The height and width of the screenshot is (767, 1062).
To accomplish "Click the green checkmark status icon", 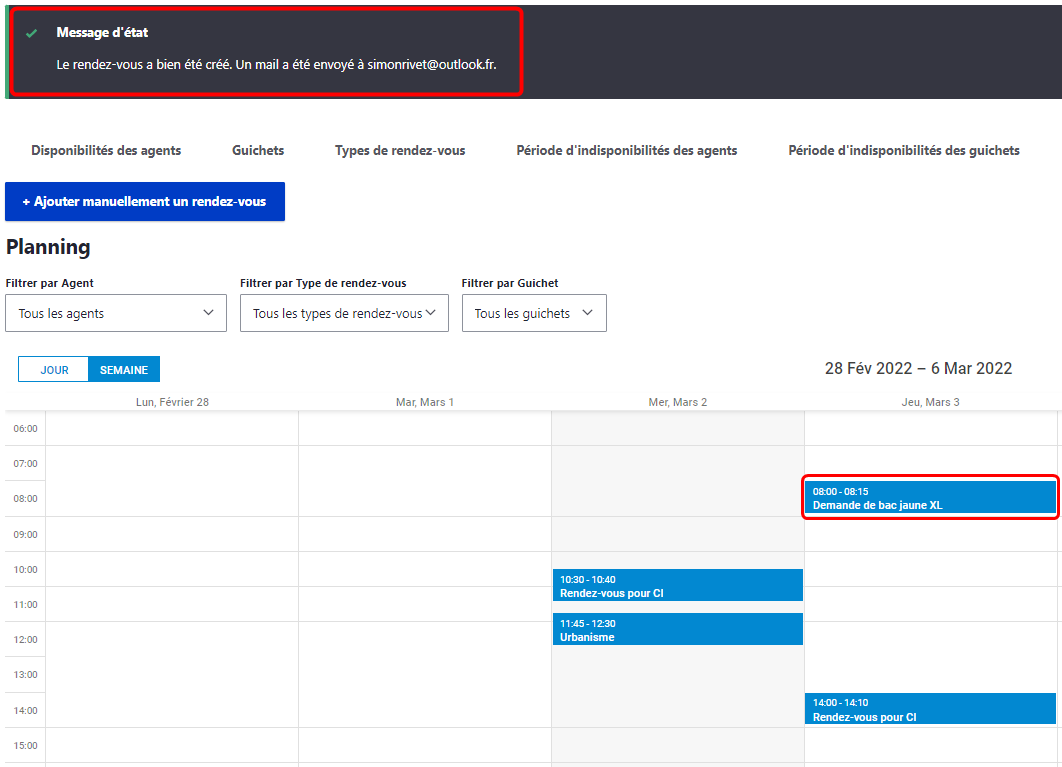I will point(32,33).
